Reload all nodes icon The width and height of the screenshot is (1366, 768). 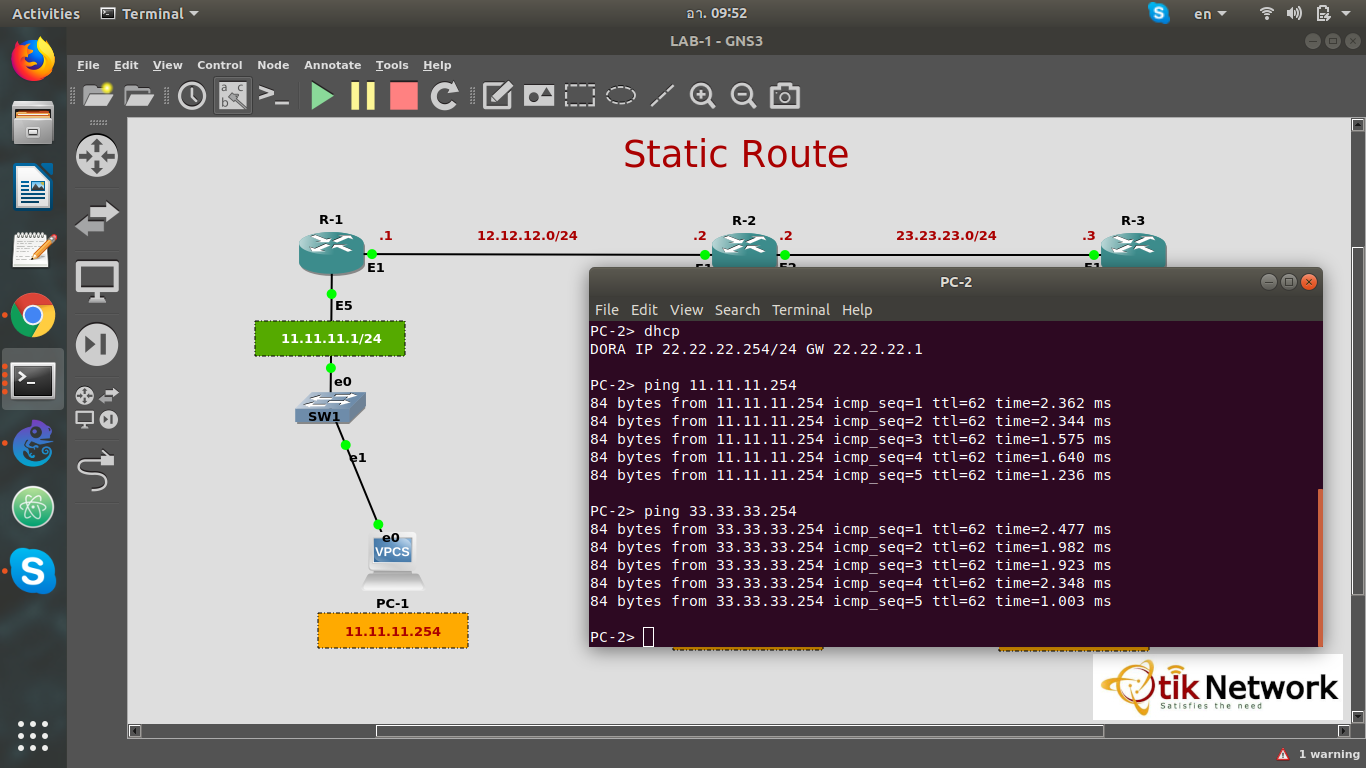444,96
